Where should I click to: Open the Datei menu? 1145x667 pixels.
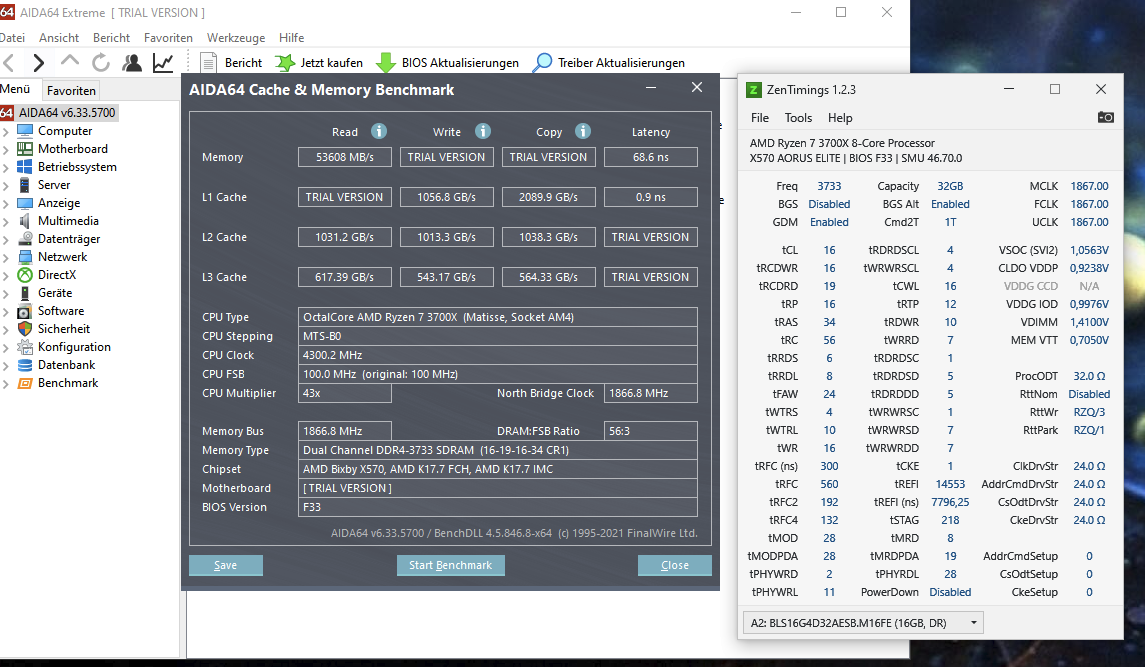[x=12, y=37]
